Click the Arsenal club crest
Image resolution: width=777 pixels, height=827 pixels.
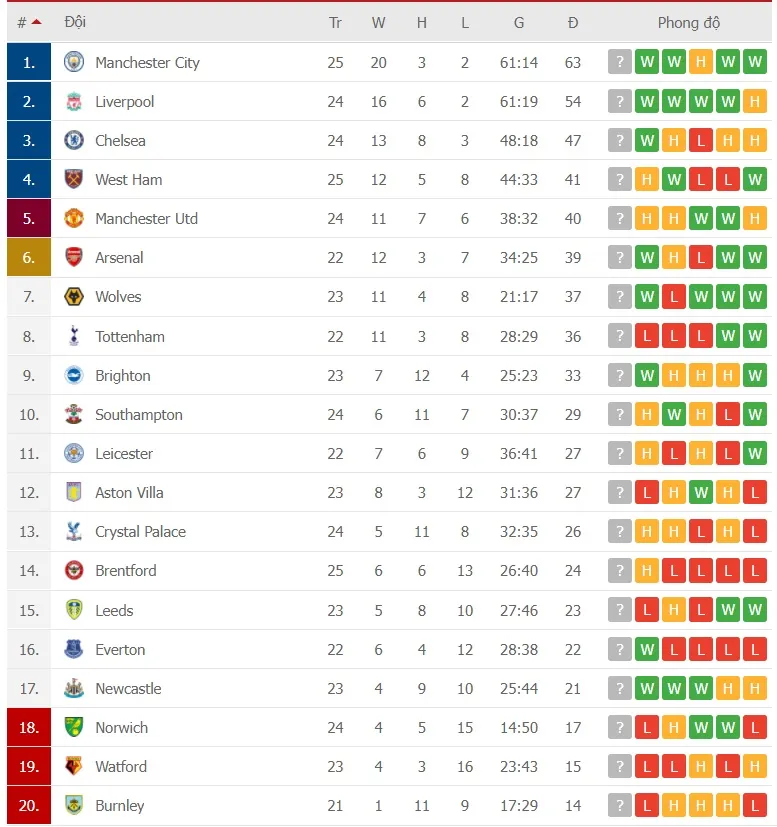click(72, 257)
